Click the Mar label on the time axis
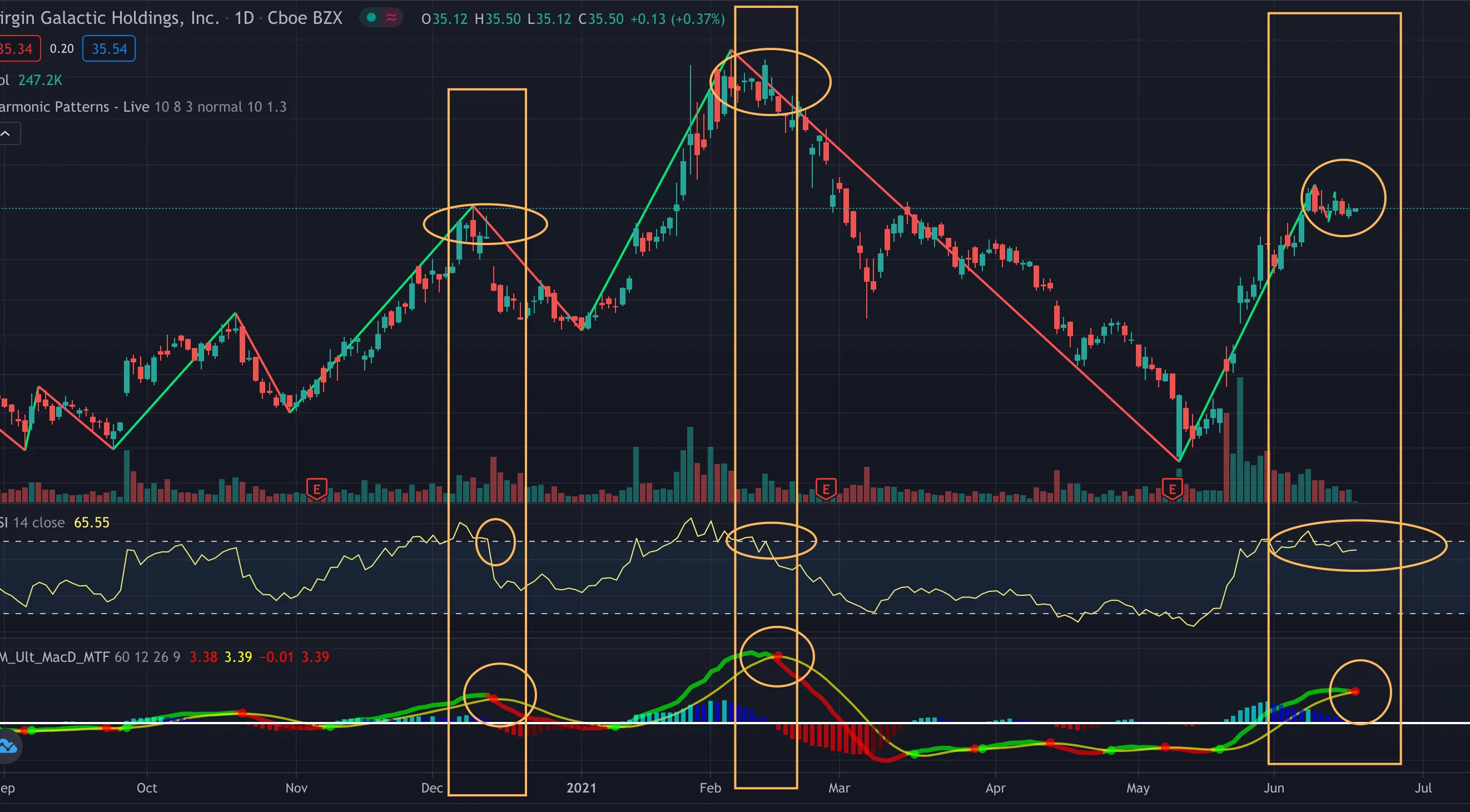 click(839, 788)
